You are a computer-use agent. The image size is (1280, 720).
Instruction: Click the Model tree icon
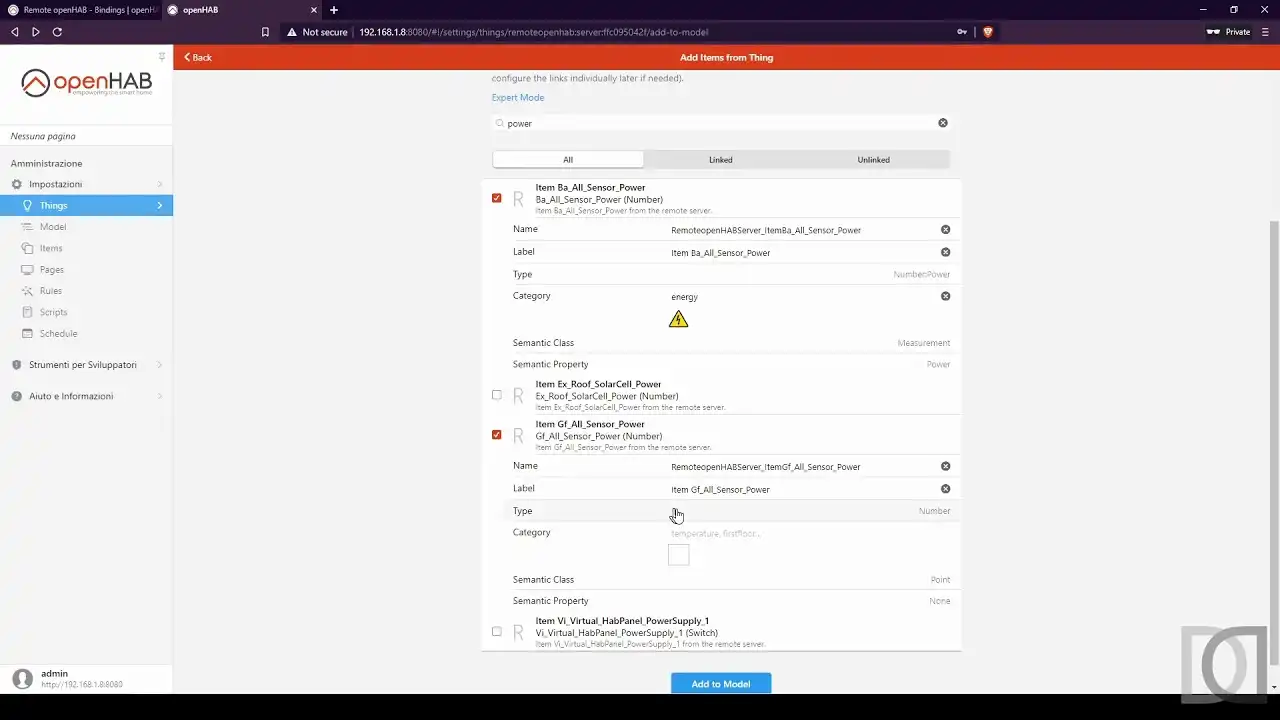click(x=27, y=227)
